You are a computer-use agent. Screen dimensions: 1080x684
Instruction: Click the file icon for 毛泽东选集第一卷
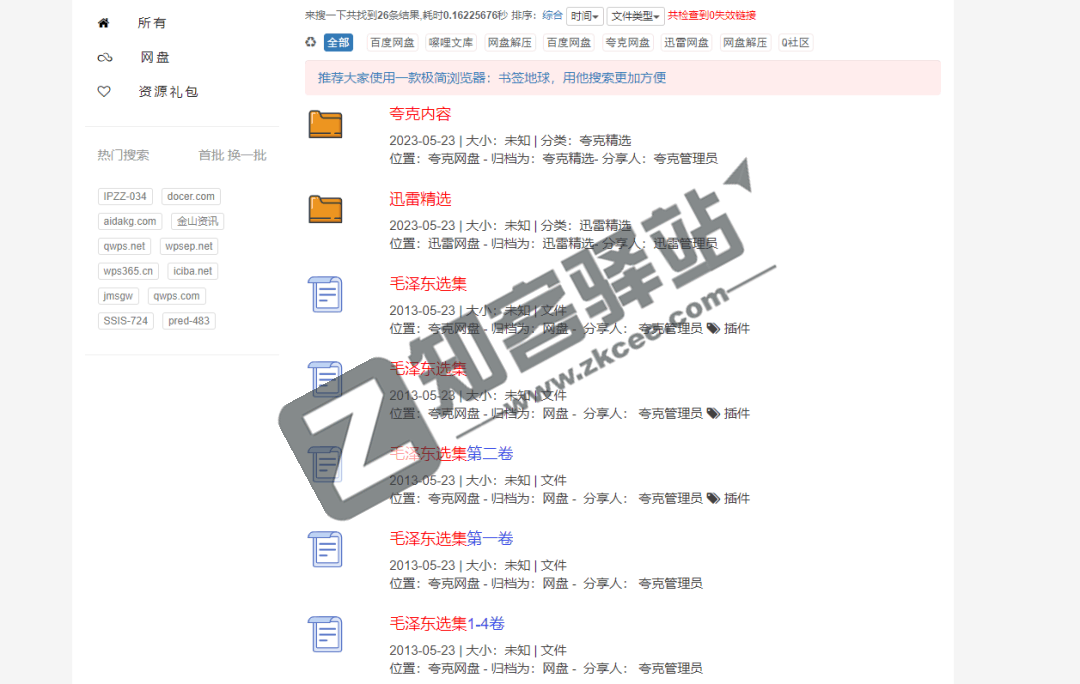click(325, 549)
